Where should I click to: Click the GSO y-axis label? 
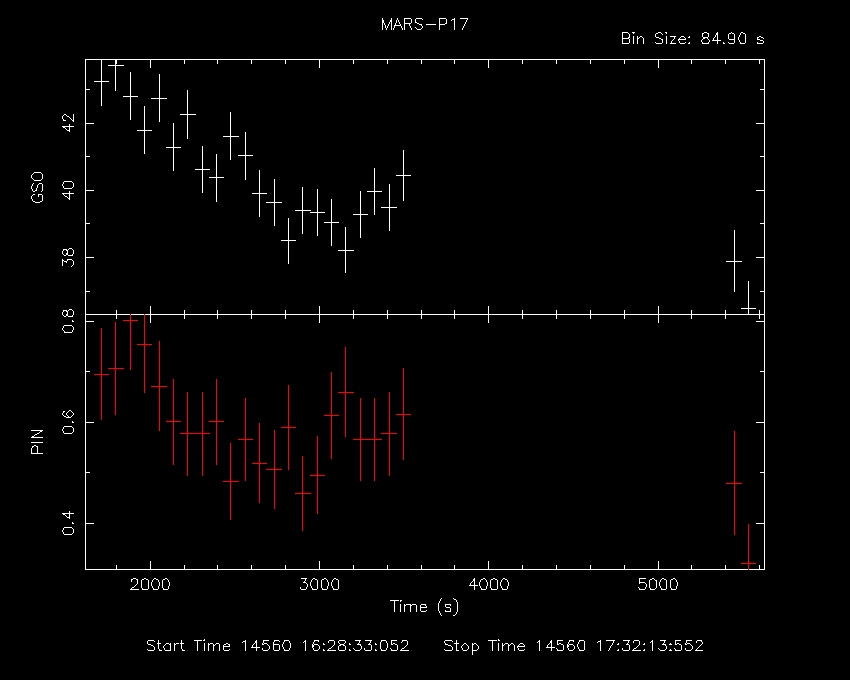[x=37, y=188]
